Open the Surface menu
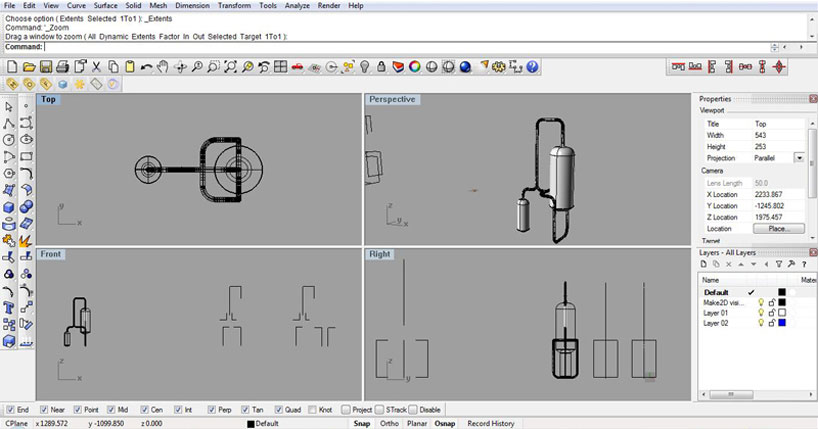Screen dimensions: 818x429 point(105,6)
